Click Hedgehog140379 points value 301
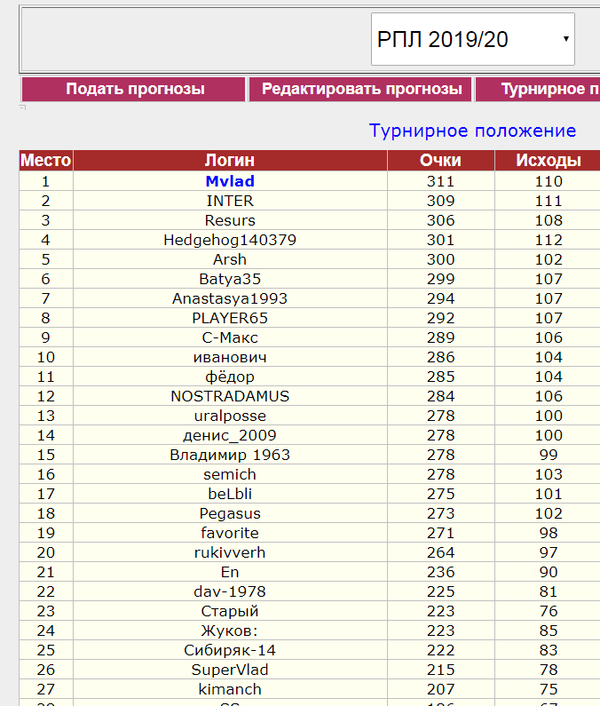600x706 pixels. pyautogui.click(x=441, y=240)
